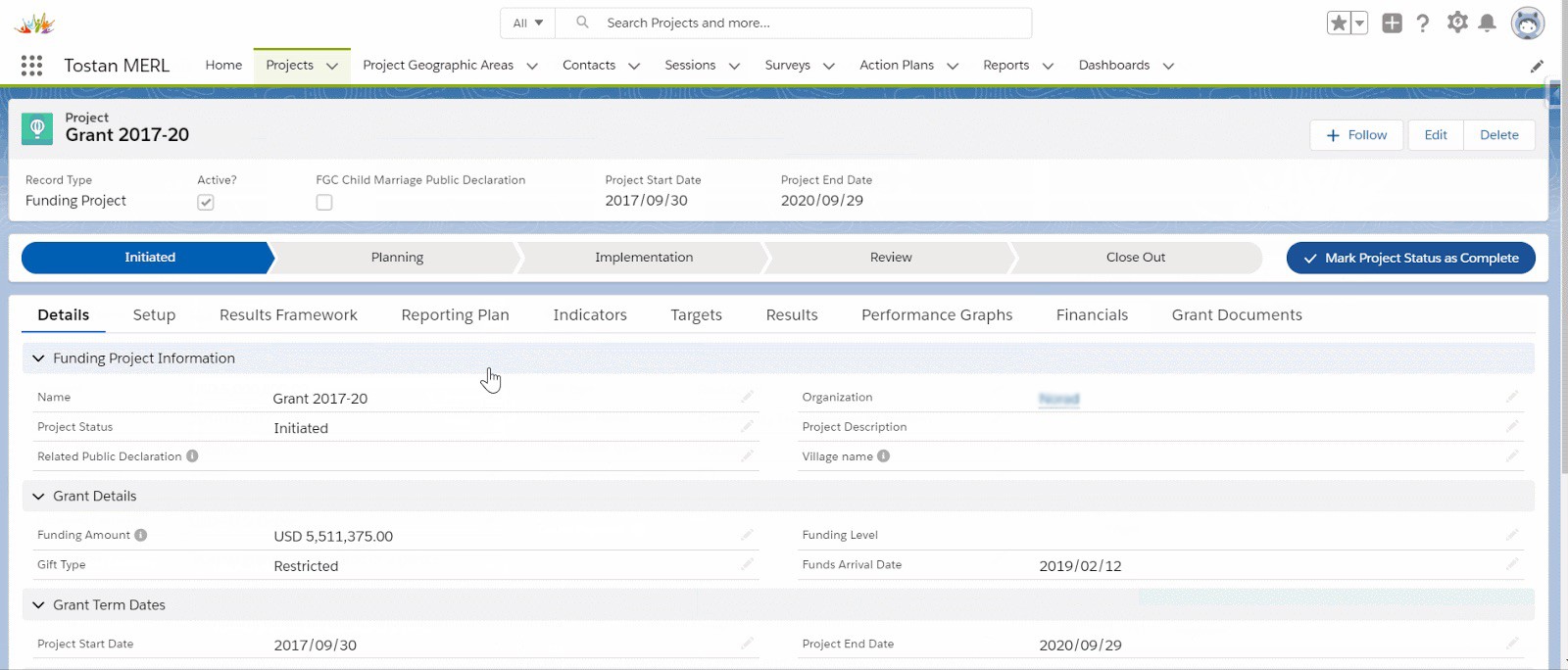The height and width of the screenshot is (670, 1568).
Task: Open the Indicators tab
Action: (590, 314)
